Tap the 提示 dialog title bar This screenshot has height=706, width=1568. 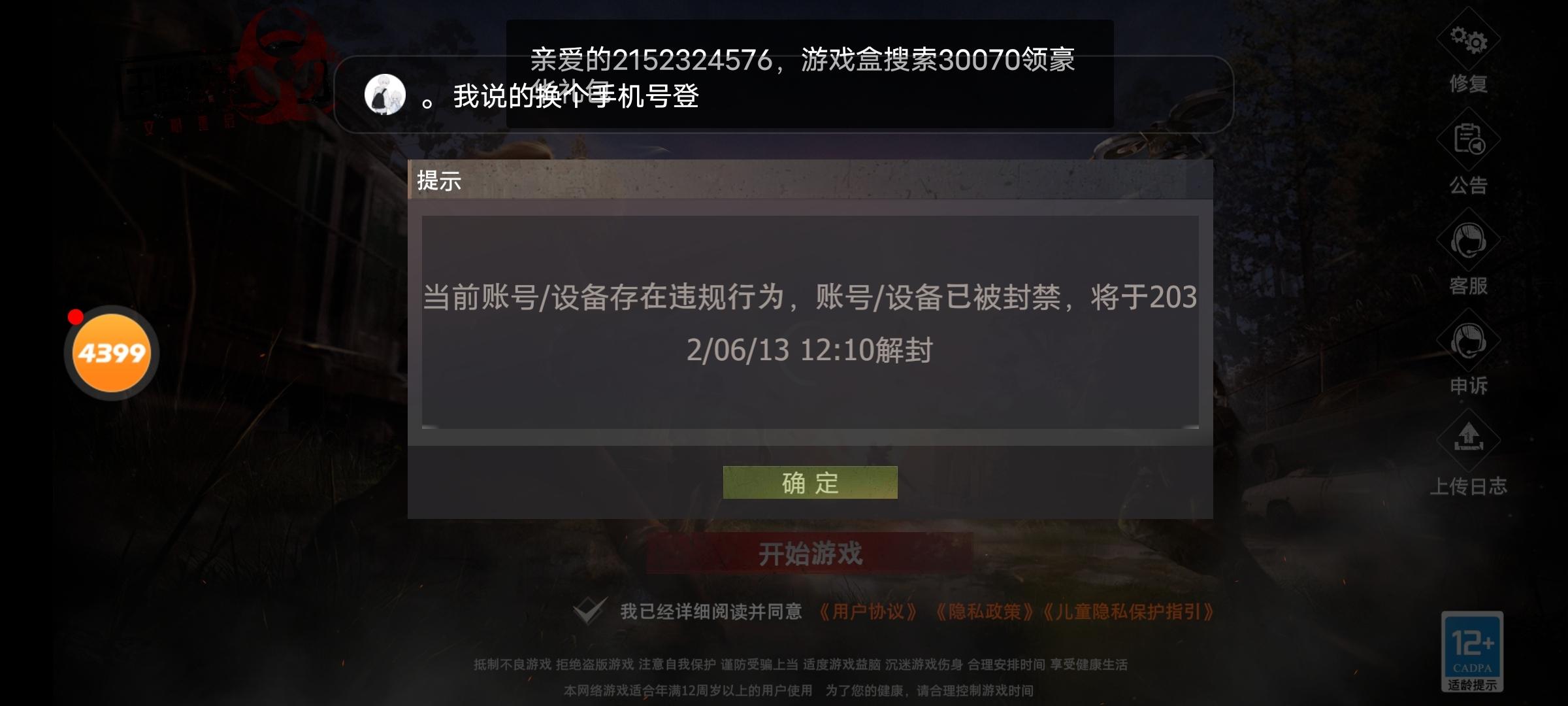pos(810,180)
